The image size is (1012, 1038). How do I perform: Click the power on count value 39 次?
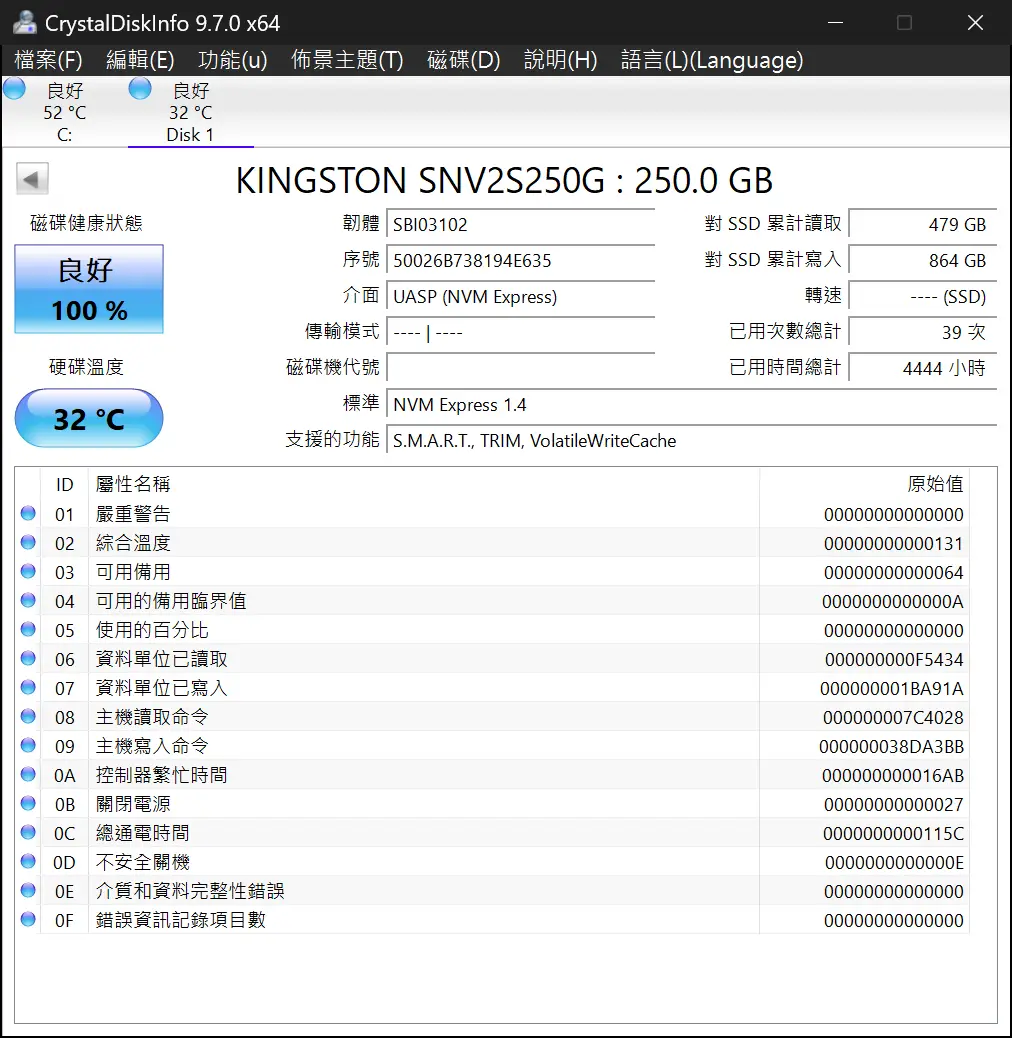(923, 332)
